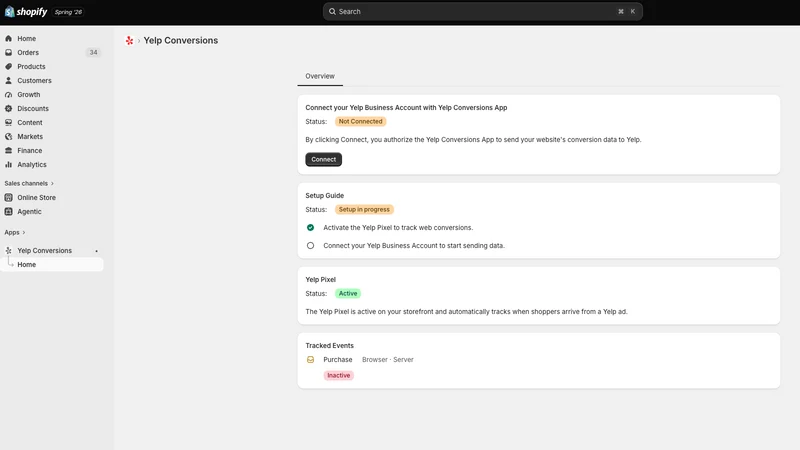Click the Tracked Events heading
Screen dimensions: 800x450
tap(330, 345)
